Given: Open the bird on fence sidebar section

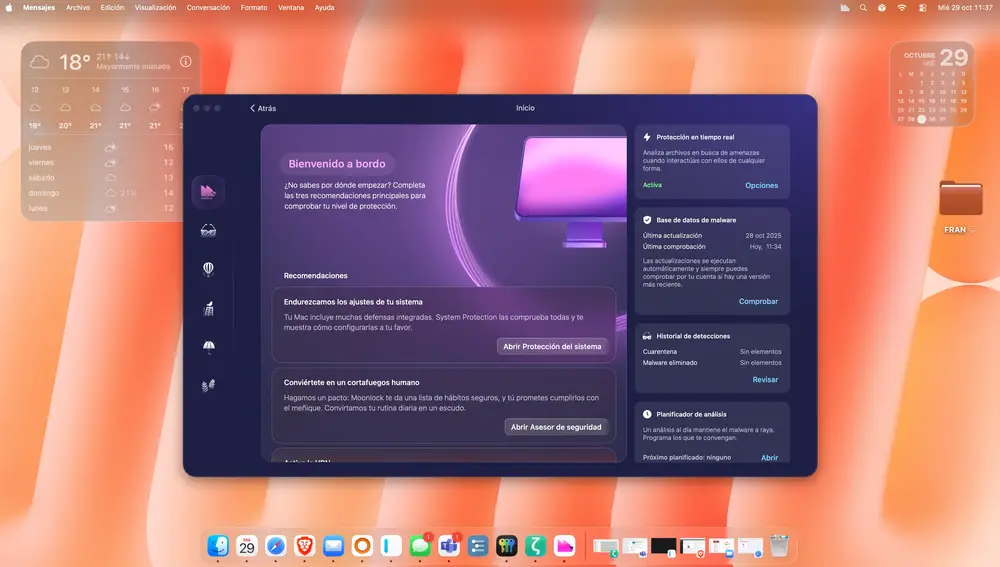Looking at the screenshot, I should 209,308.
